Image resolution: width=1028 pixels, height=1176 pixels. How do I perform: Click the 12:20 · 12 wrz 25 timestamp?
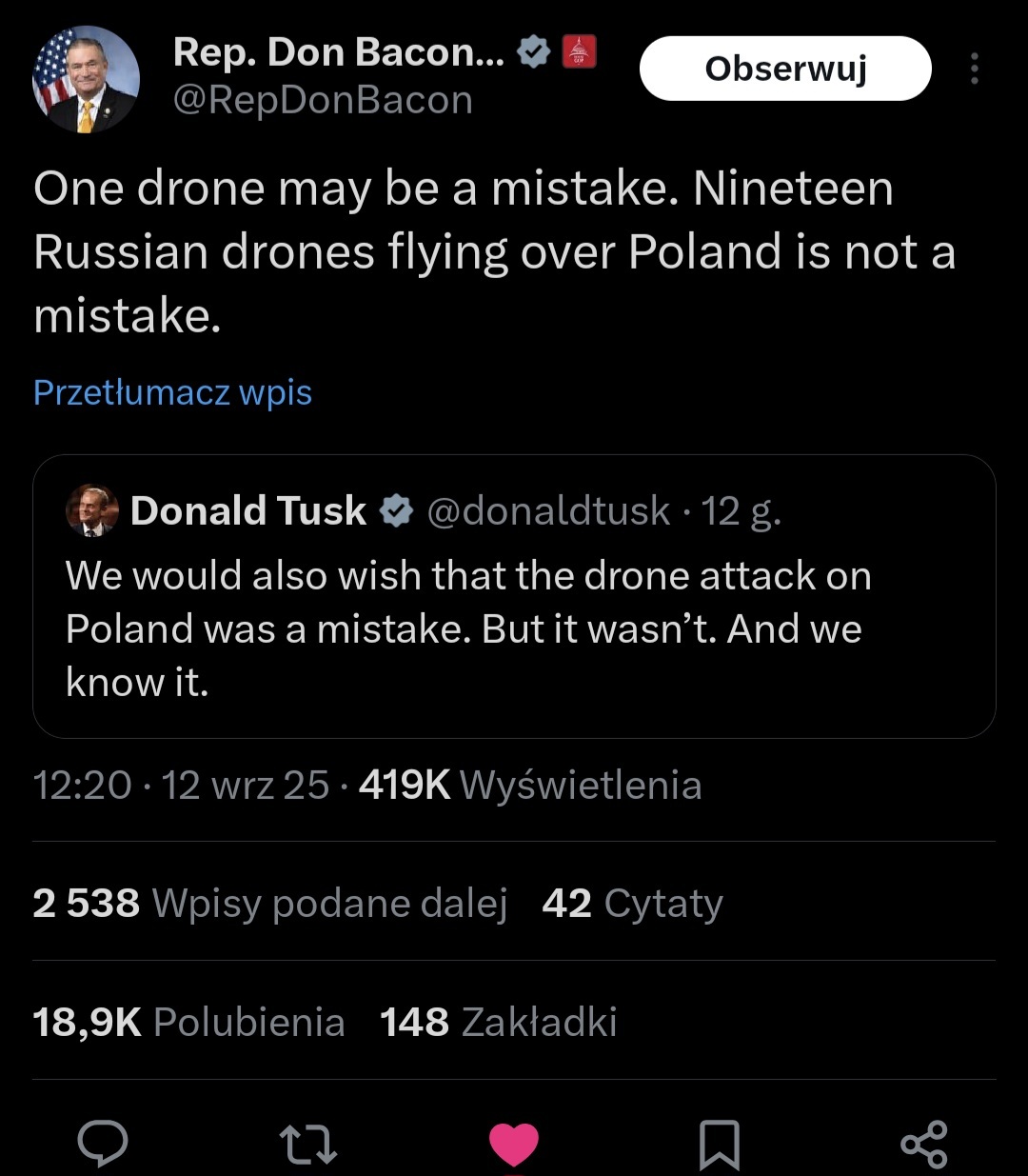(x=181, y=785)
